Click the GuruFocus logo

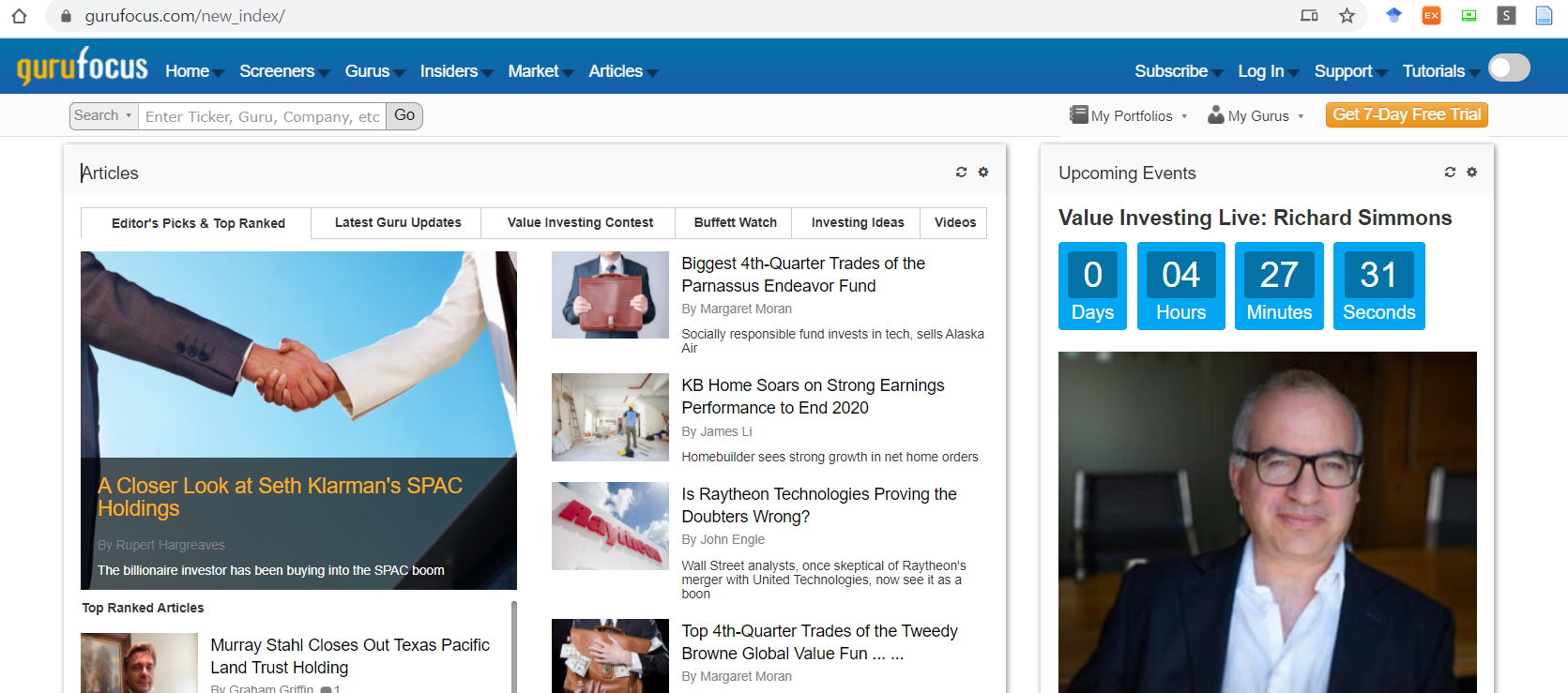[83, 67]
